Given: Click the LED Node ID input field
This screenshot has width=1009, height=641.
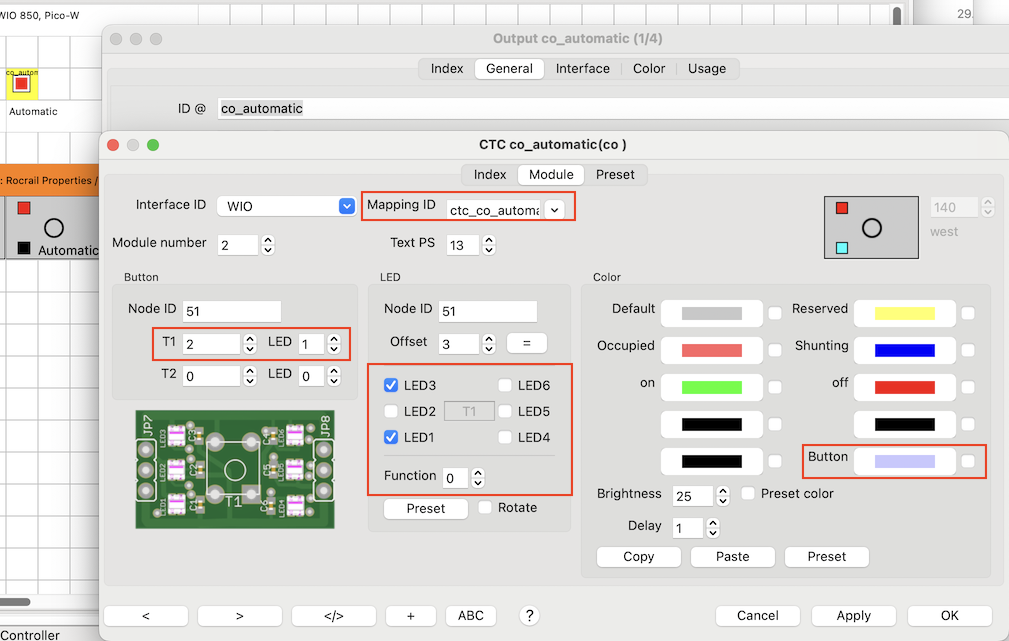Looking at the screenshot, I should tap(488, 311).
